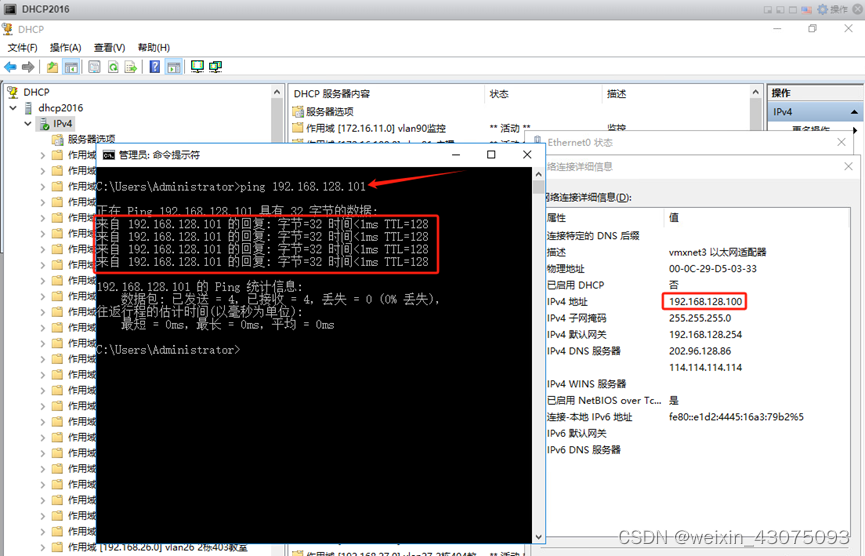Screen dimensions: 865x556
Task: Open the 操作(A) menu
Action: pyautogui.click(x=66, y=47)
